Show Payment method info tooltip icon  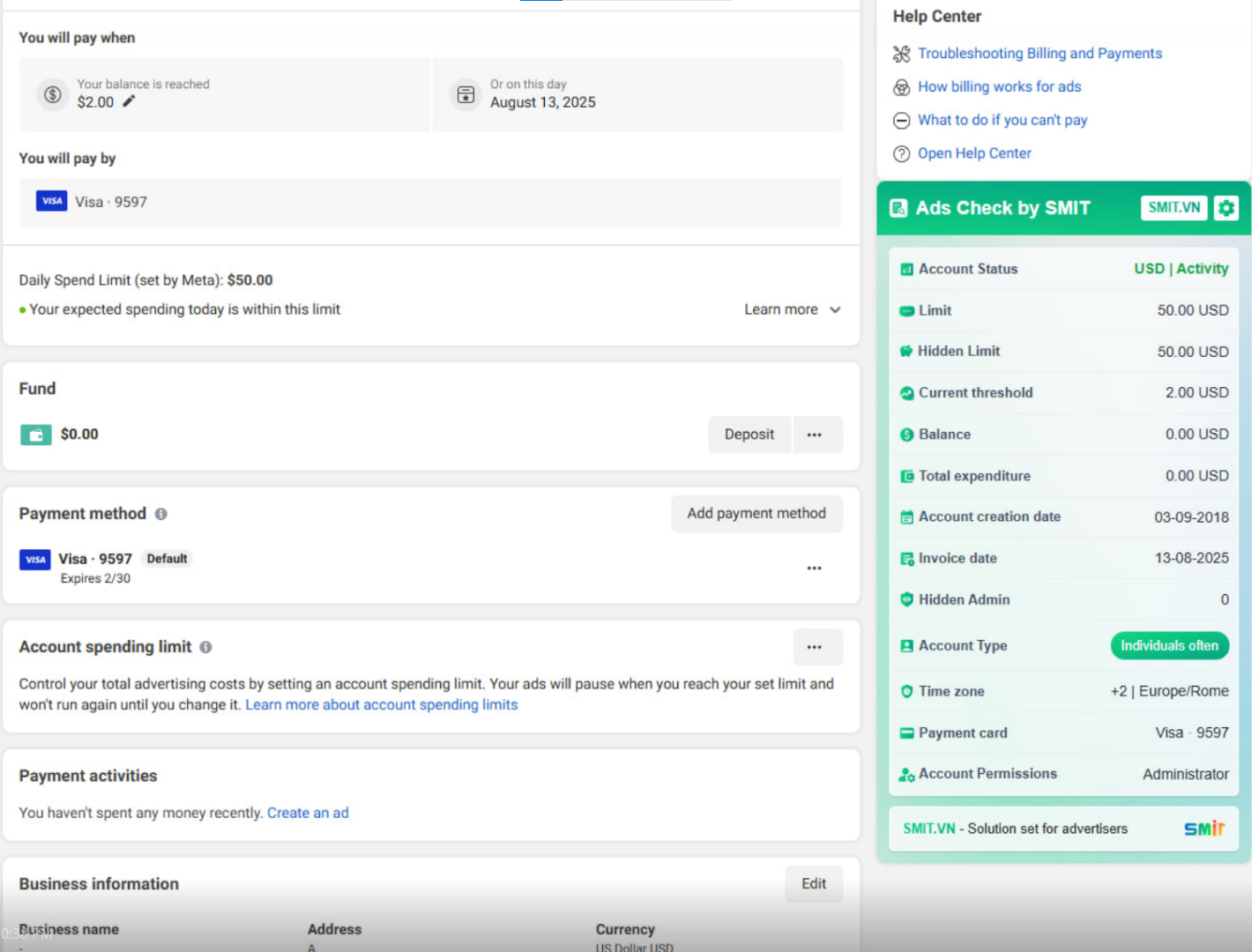161,514
